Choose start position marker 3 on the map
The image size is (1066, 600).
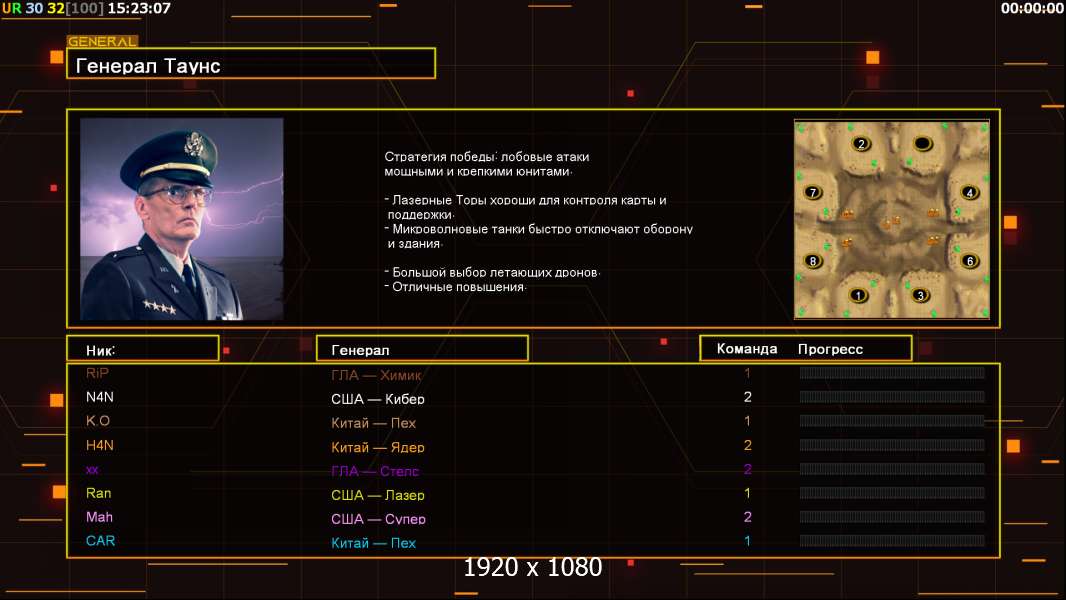tap(921, 296)
